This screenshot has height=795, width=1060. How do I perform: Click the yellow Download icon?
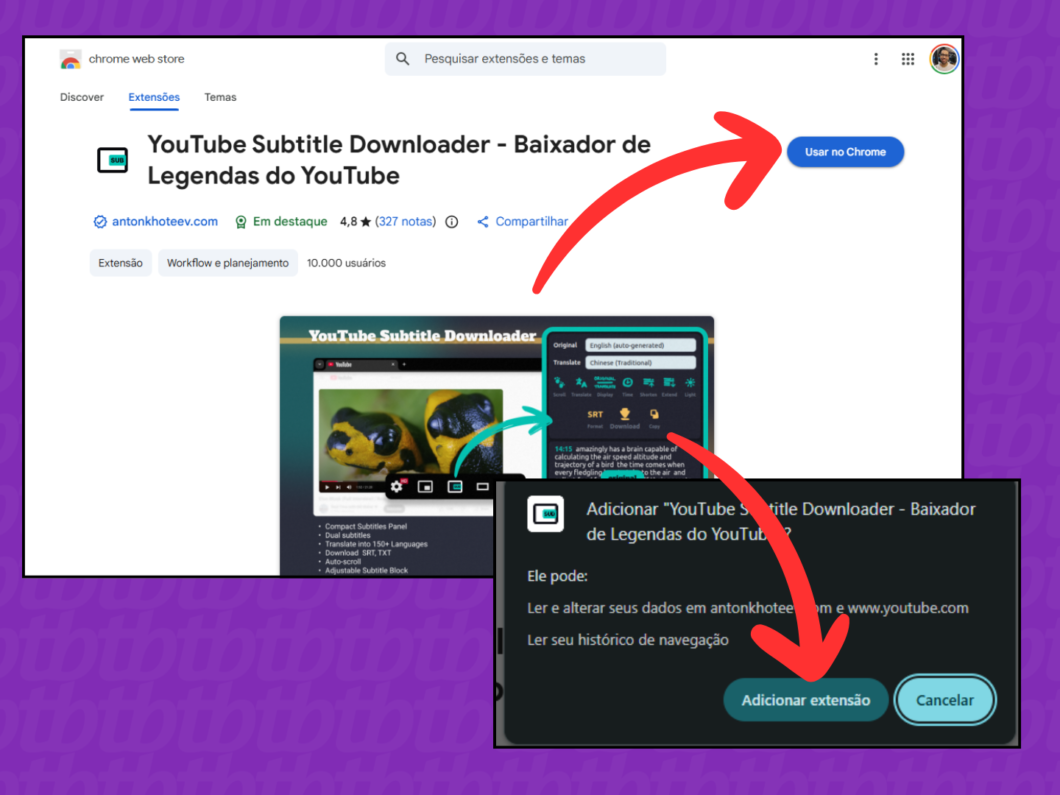pos(624,414)
